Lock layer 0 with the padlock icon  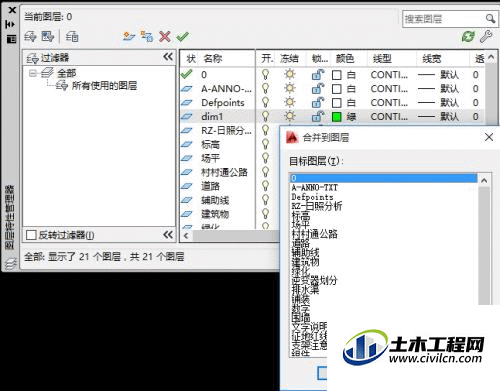tap(318, 74)
